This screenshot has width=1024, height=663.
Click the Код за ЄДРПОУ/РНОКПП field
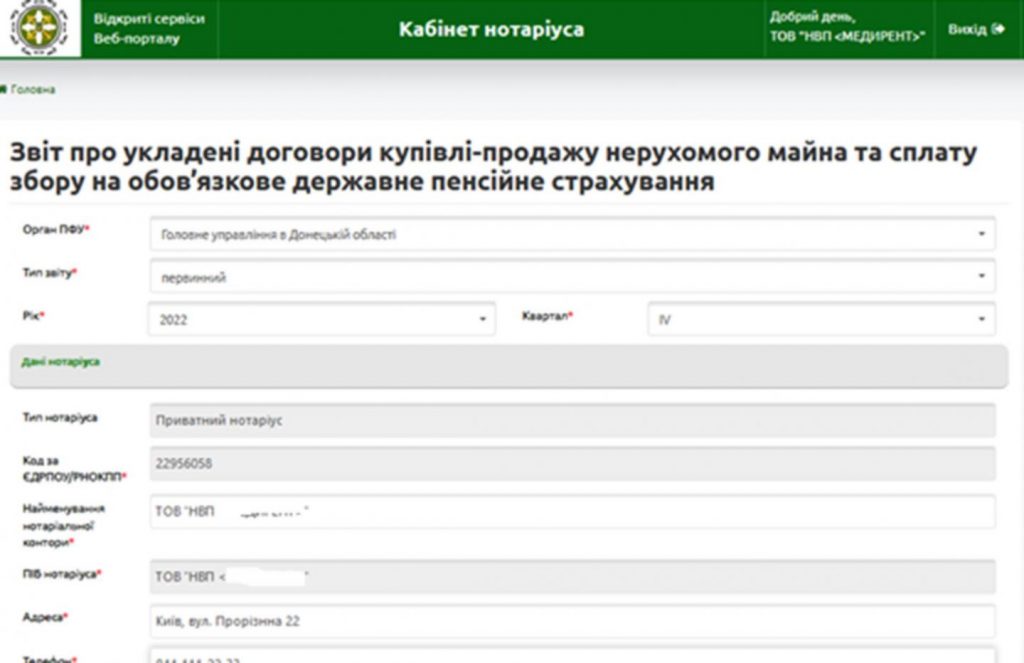click(x=570, y=466)
